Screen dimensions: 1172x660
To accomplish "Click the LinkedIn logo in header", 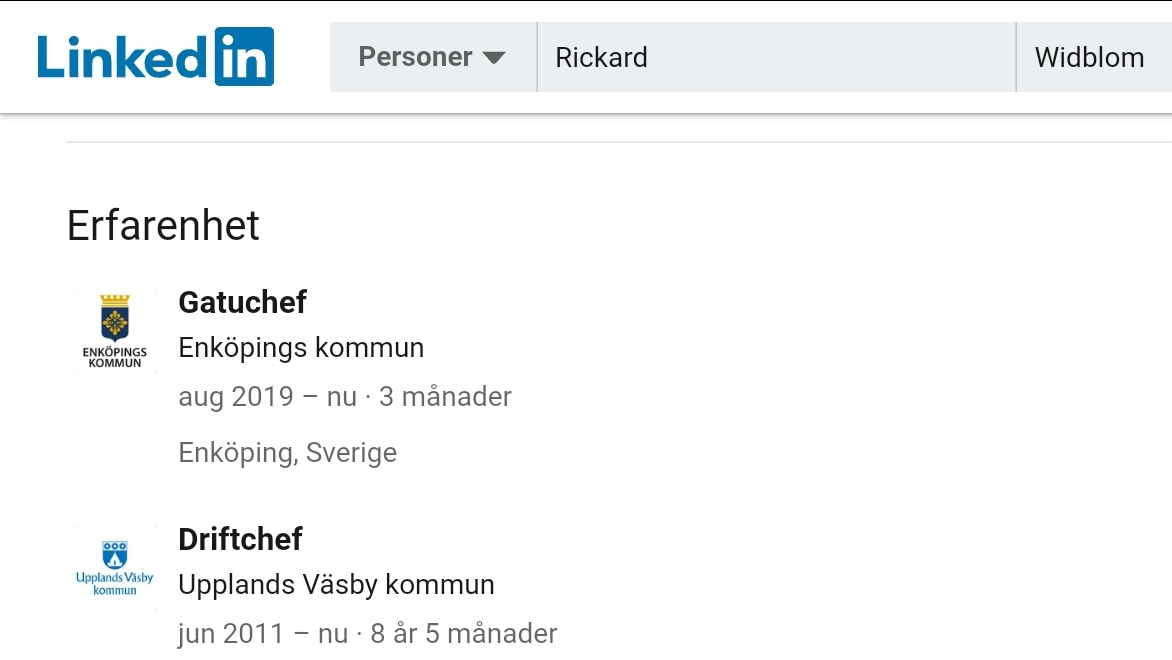I will click(x=155, y=57).
